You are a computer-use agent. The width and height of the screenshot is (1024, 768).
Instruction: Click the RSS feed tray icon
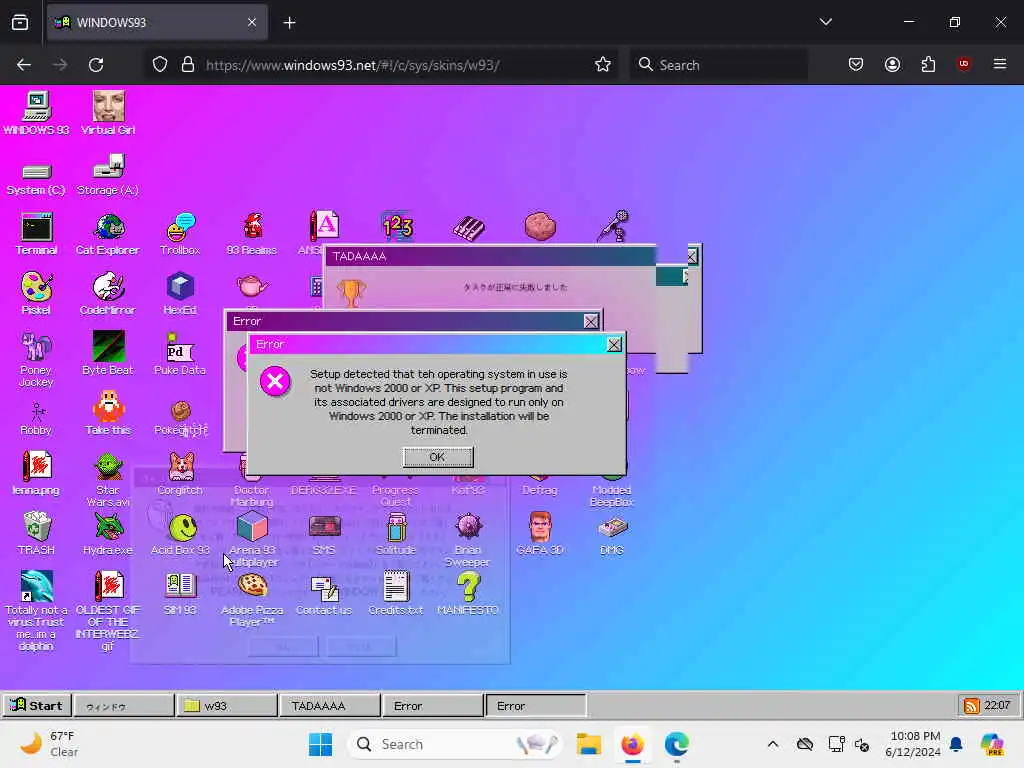pyautogui.click(x=972, y=706)
